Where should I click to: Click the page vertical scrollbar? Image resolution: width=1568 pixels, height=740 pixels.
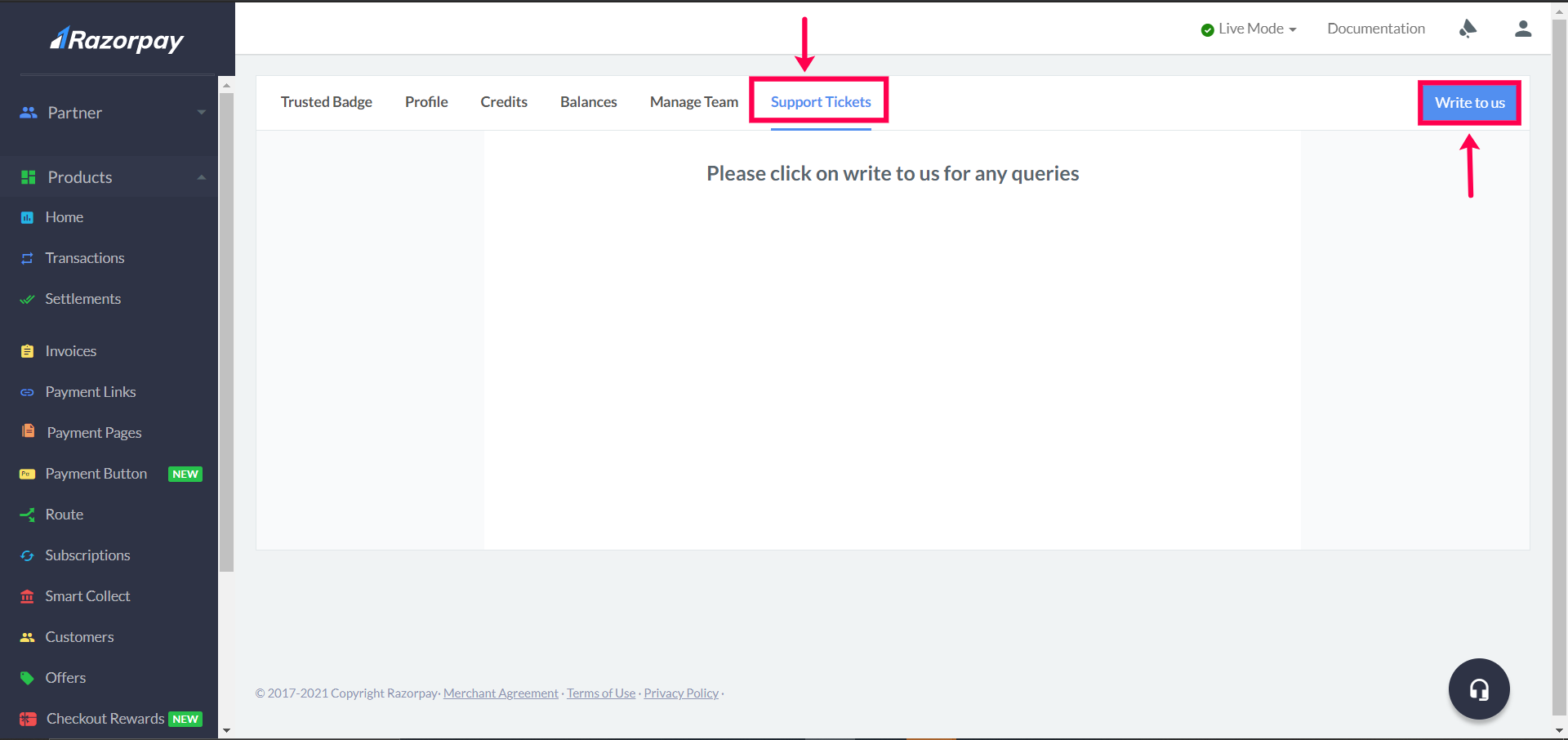point(1559,366)
